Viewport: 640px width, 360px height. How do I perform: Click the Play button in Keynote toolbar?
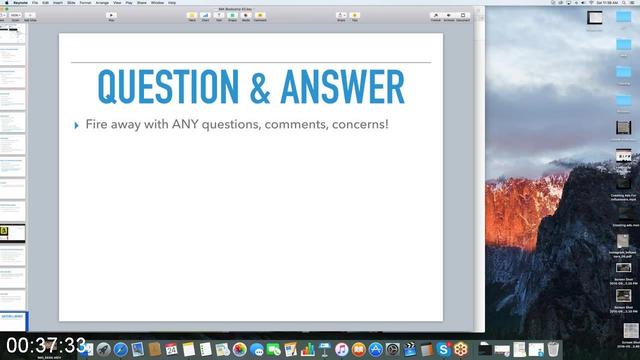111,16
